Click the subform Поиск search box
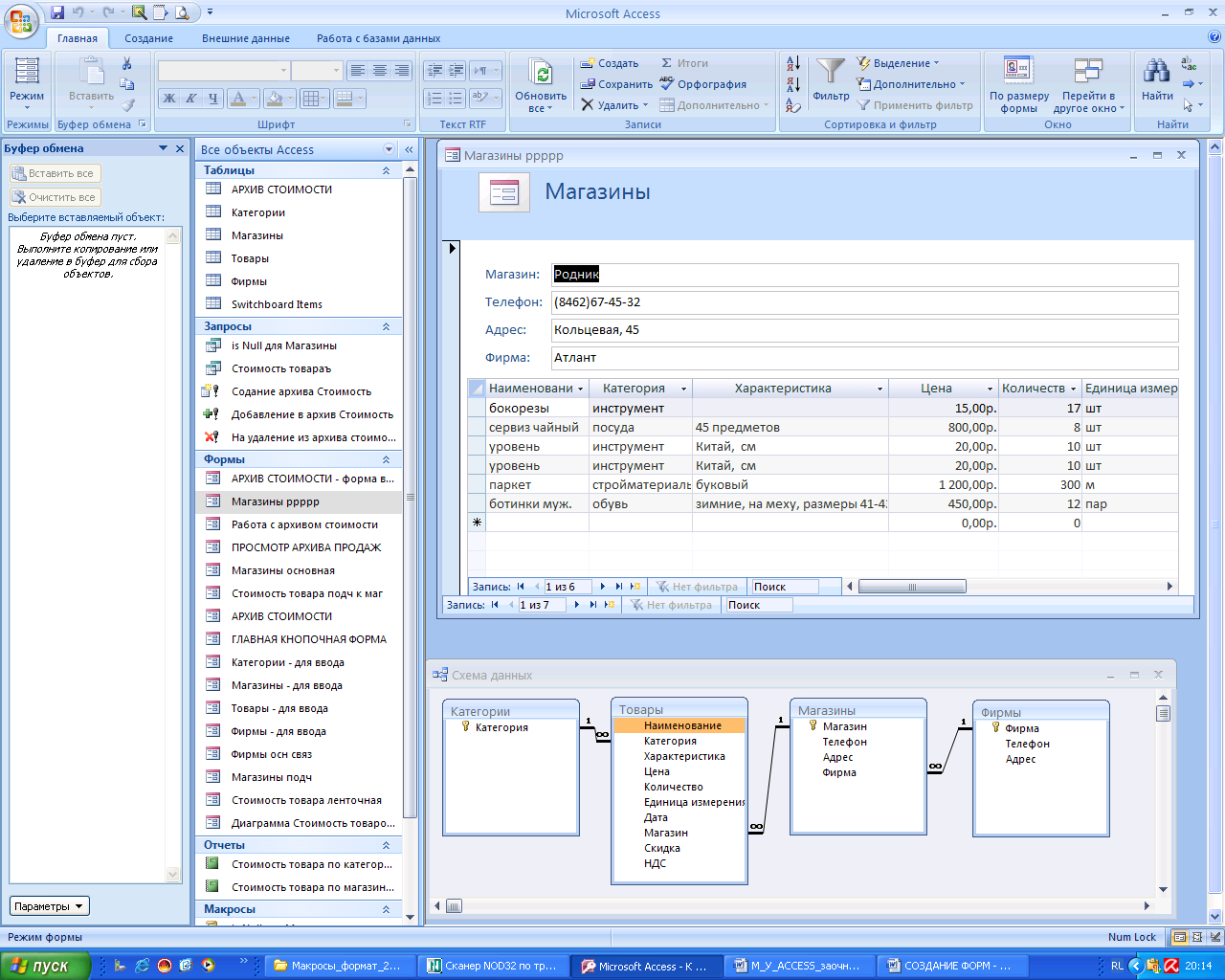Screen dimensions: 1225x980 click(x=785, y=587)
